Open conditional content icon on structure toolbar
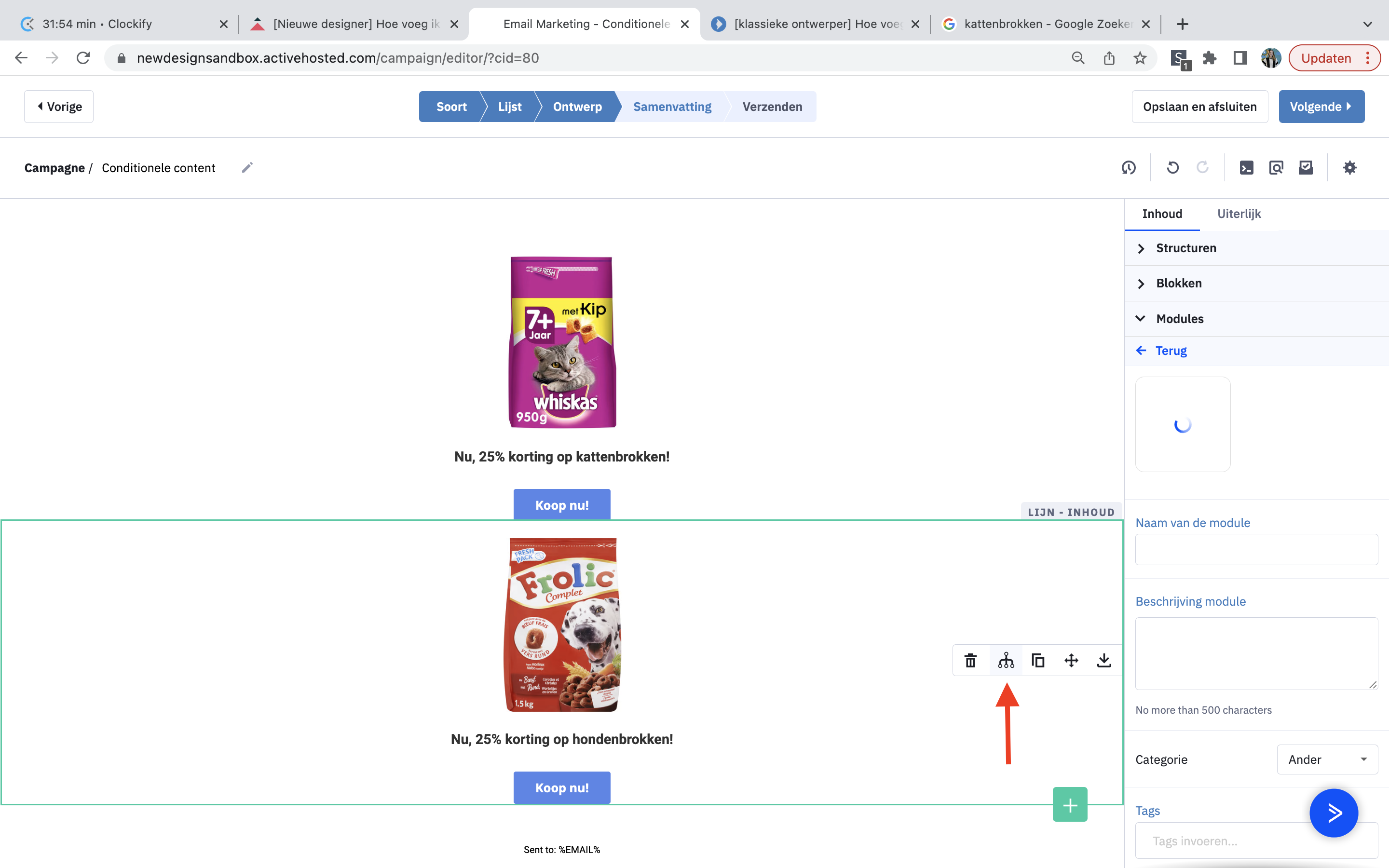The height and width of the screenshot is (868, 1389). pyautogui.click(x=1006, y=660)
